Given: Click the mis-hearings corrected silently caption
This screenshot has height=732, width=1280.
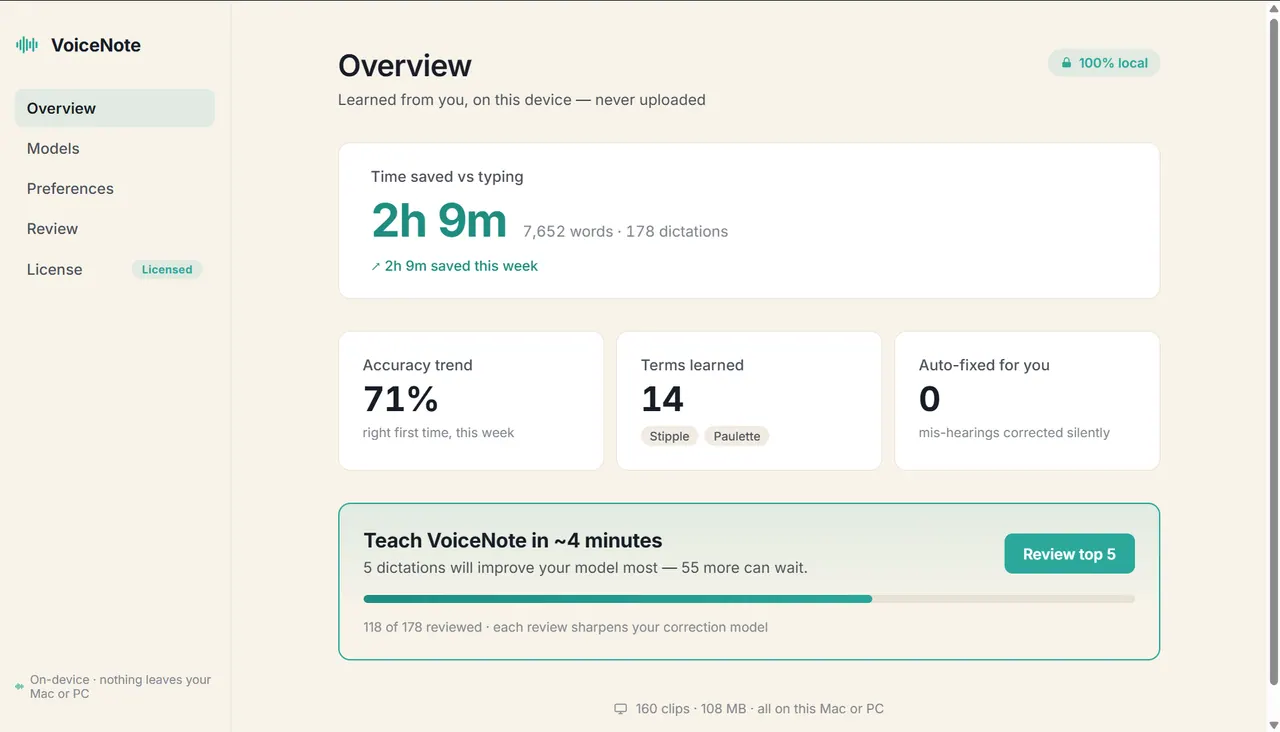Looking at the screenshot, I should point(1014,433).
